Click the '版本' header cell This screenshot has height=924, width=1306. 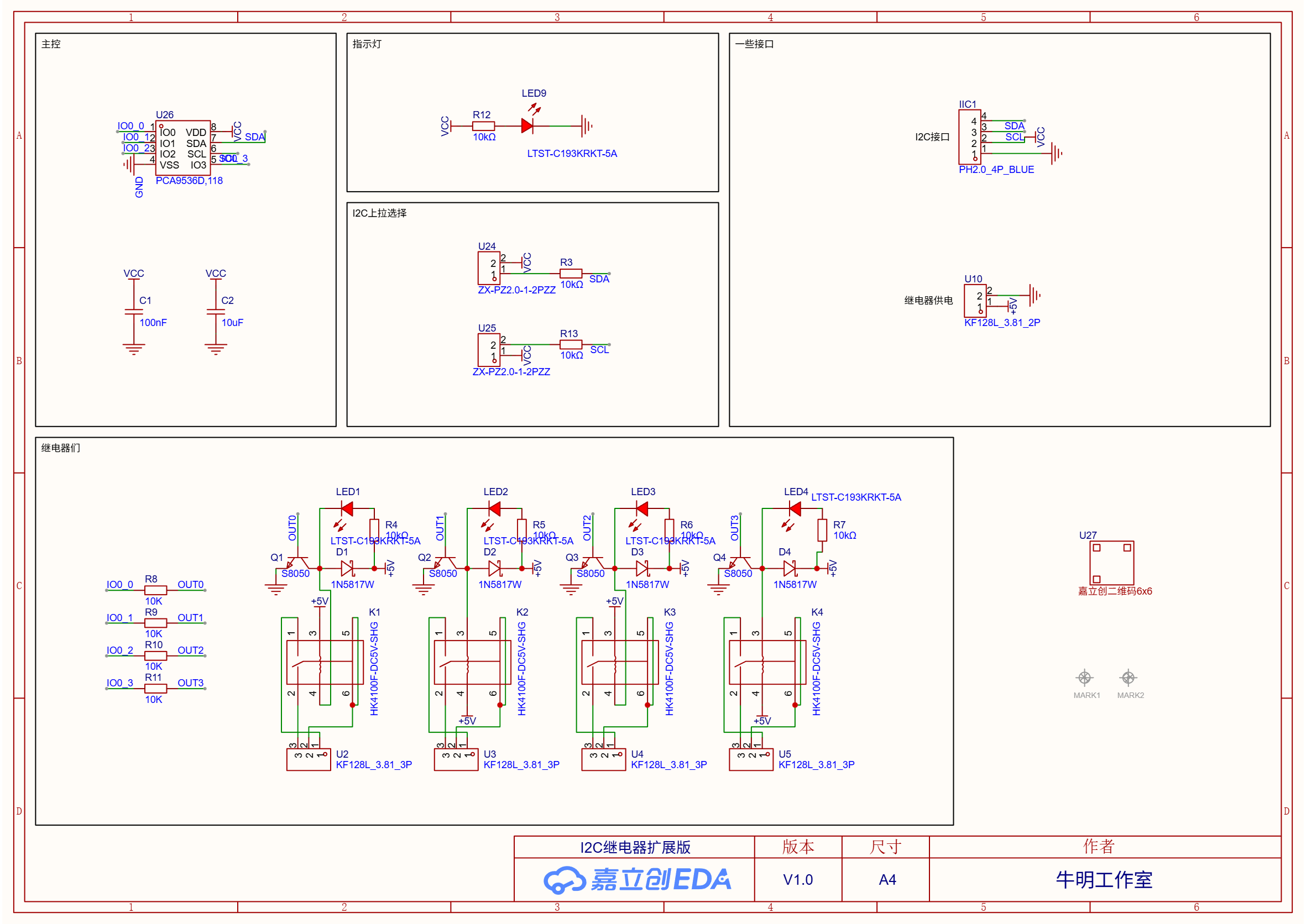798,847
